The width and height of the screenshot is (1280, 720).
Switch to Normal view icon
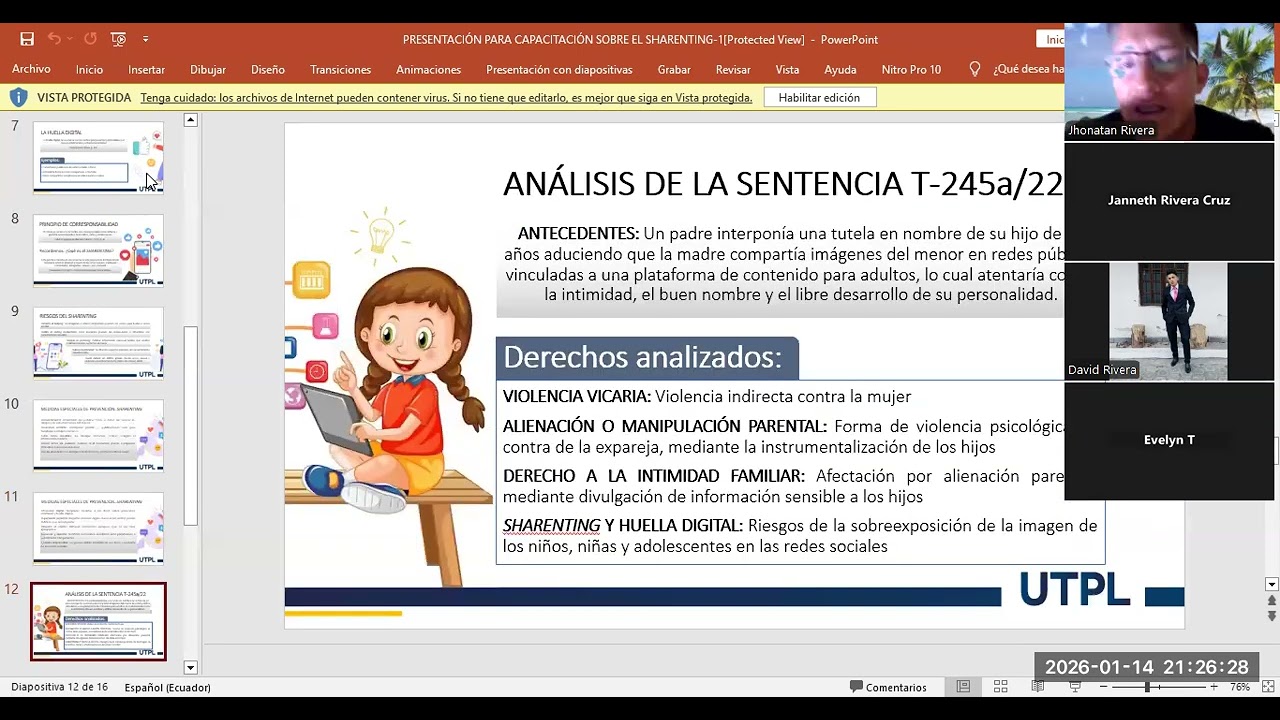tap(963, 687)
